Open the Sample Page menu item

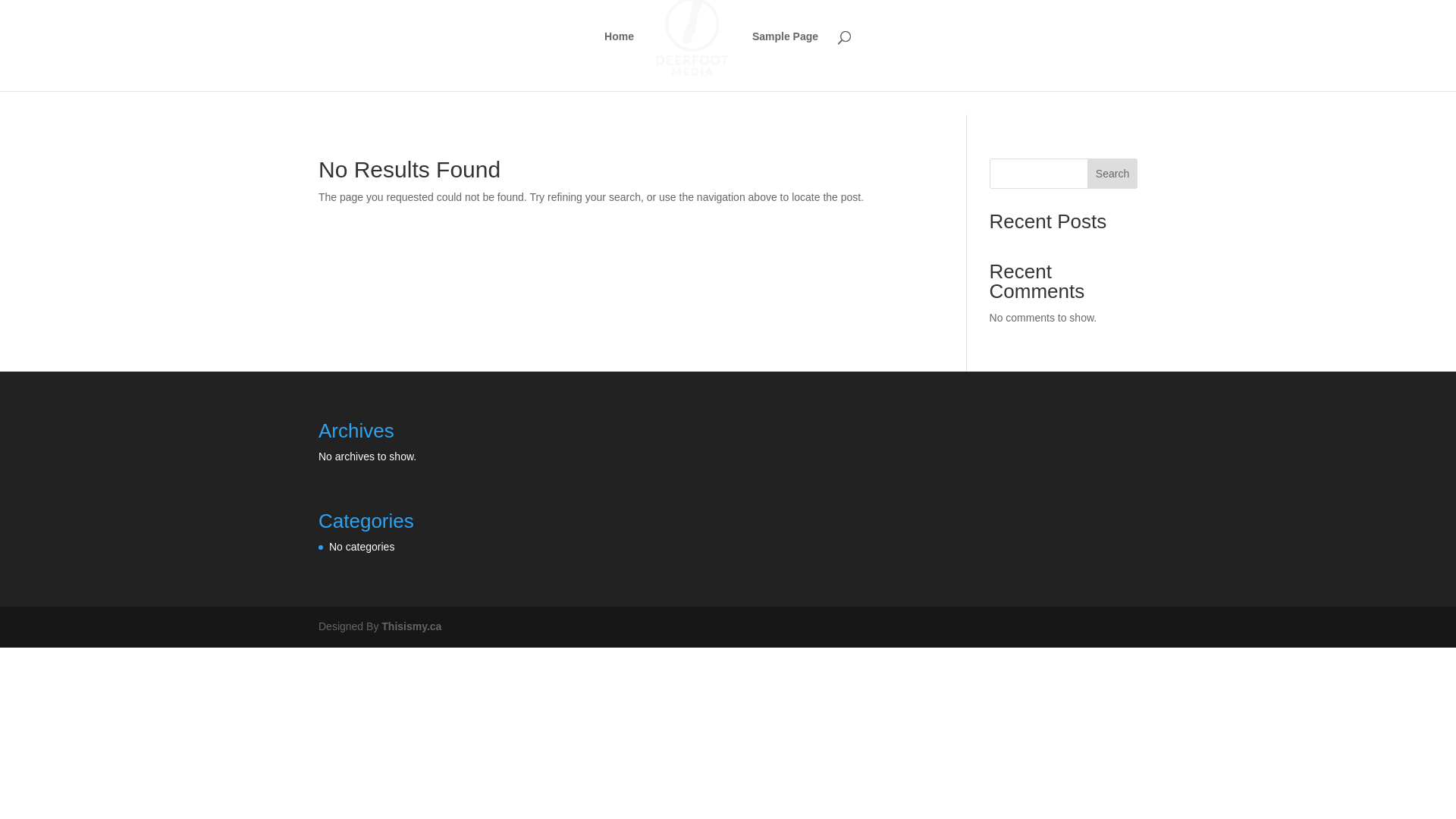(x=785, y=36)
